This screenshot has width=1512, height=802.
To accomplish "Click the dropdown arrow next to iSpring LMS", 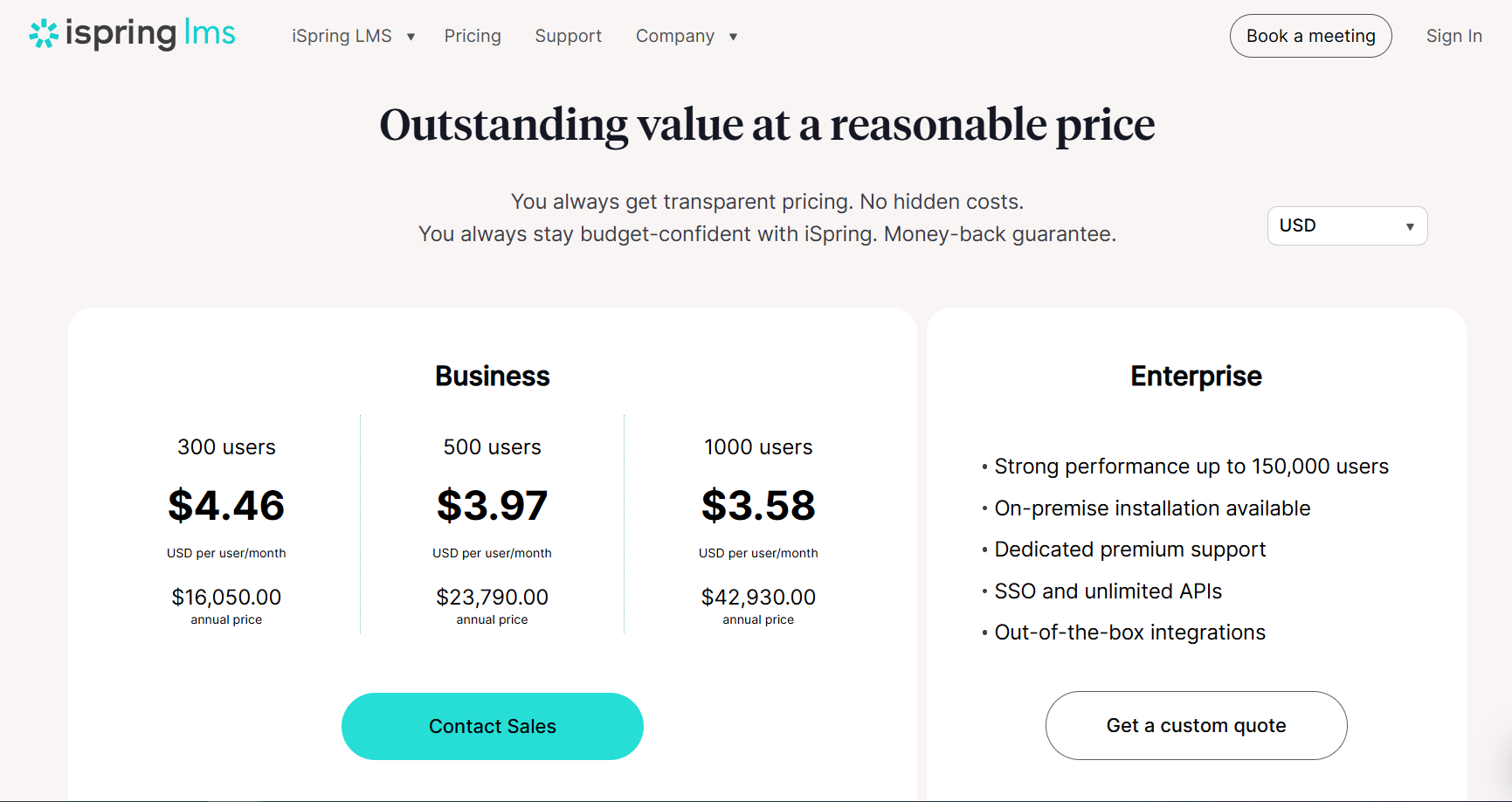I will [410, 37].
